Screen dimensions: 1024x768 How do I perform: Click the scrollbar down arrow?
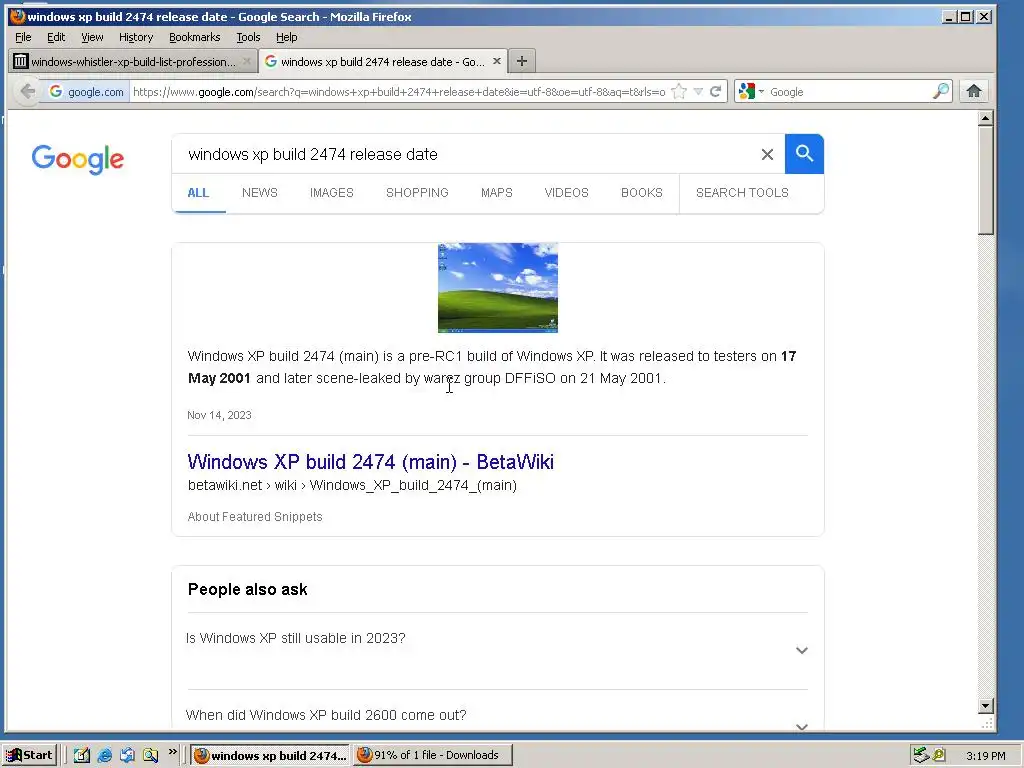click(986, 706)
